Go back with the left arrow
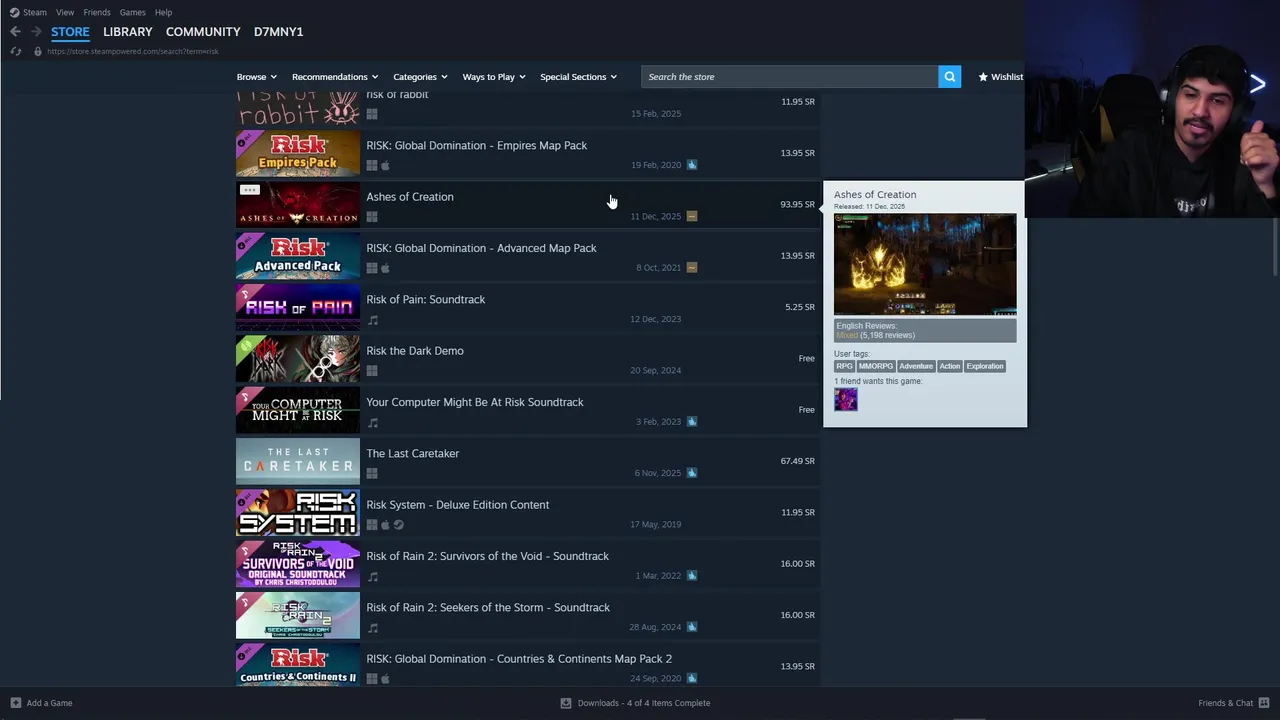The image size is (1280, 720). (15, 32)
